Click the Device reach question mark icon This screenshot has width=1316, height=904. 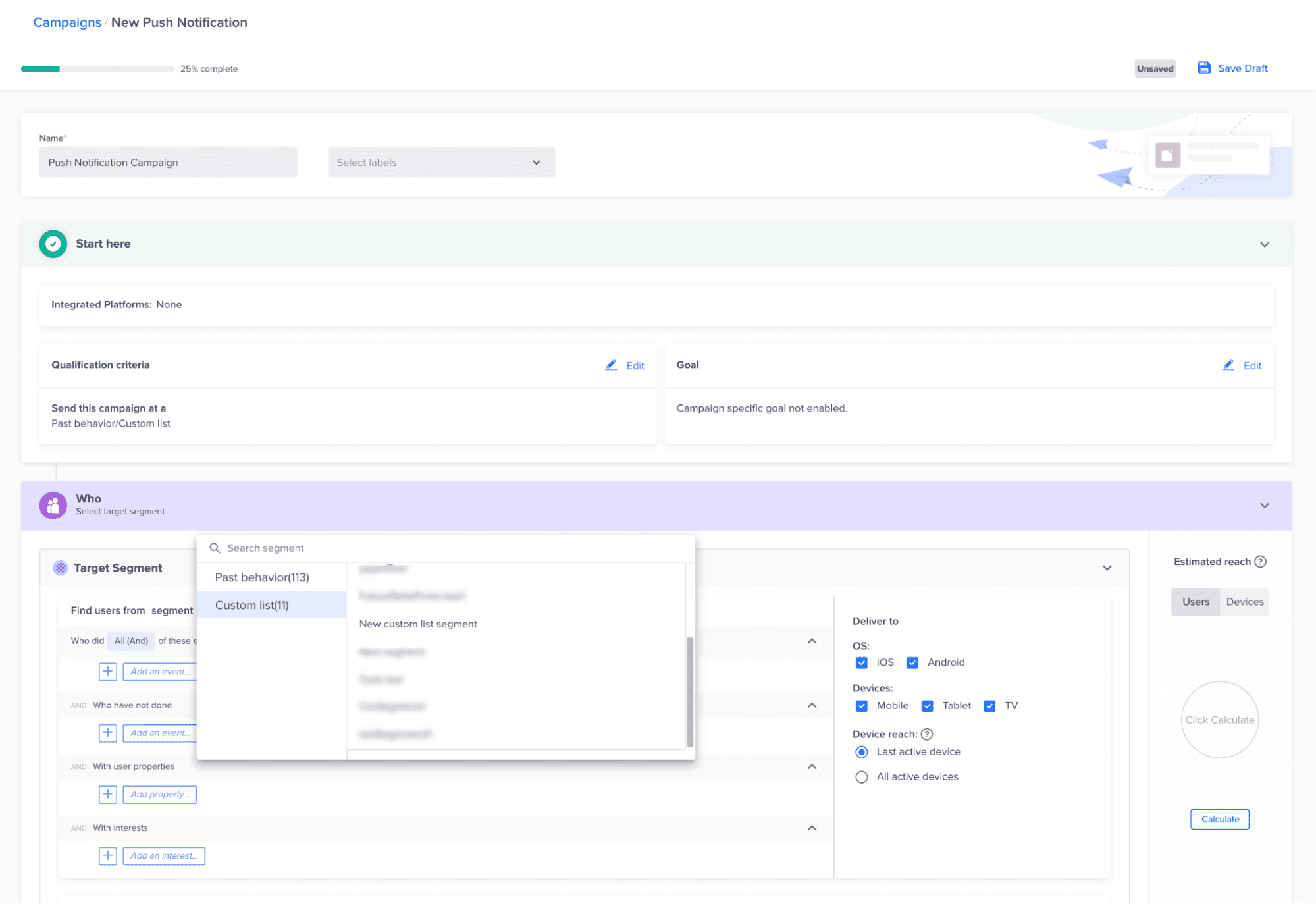[x=927, y=734]
